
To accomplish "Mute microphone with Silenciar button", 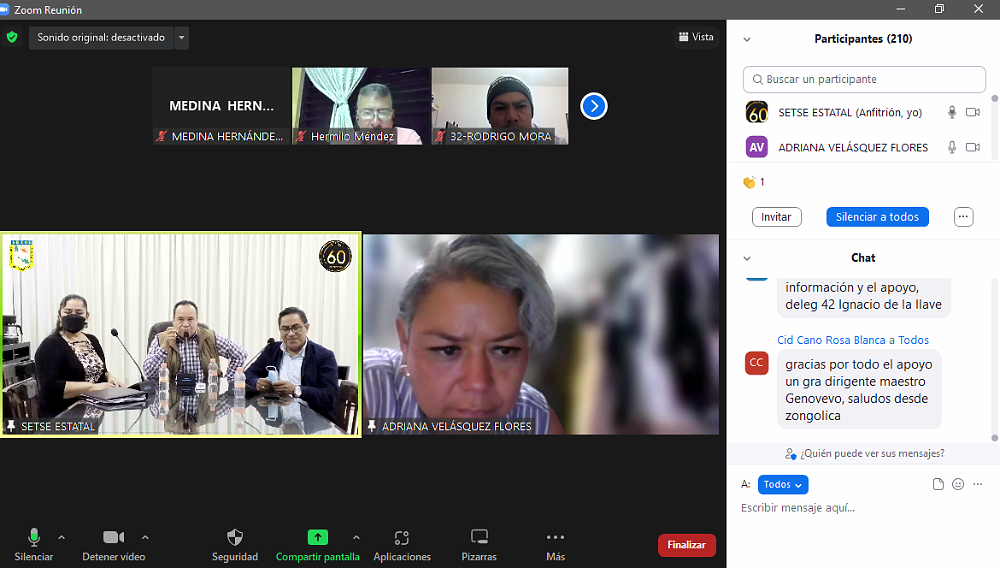I will click(x=34, y=538).
